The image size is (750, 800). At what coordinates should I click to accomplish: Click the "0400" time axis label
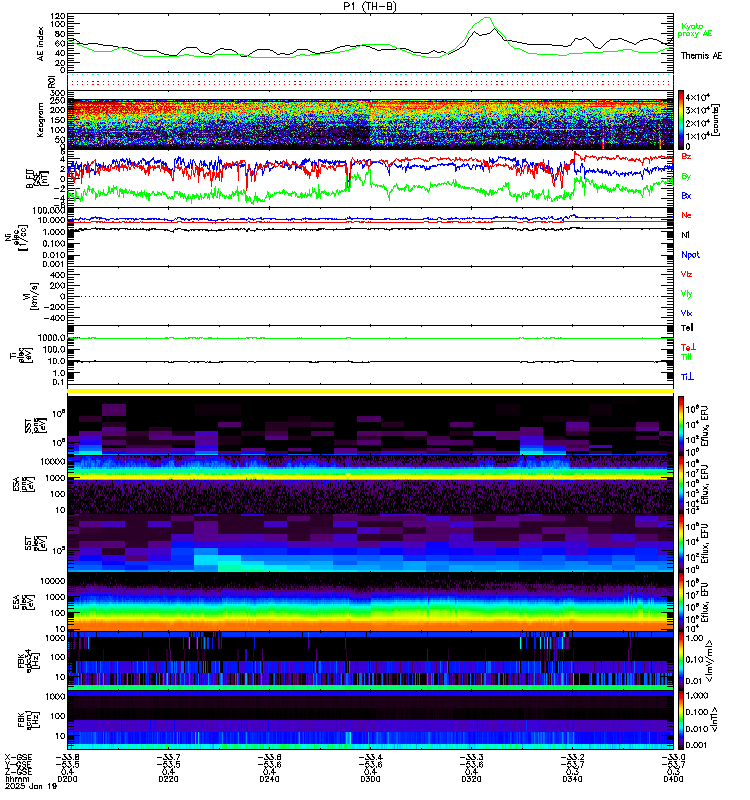pos(673,779)
